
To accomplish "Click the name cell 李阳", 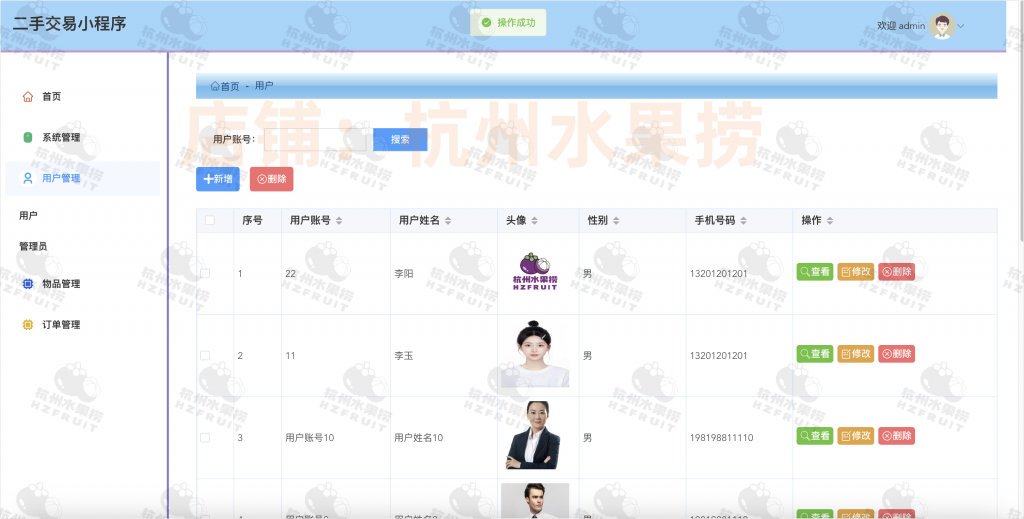I will 404,274.
